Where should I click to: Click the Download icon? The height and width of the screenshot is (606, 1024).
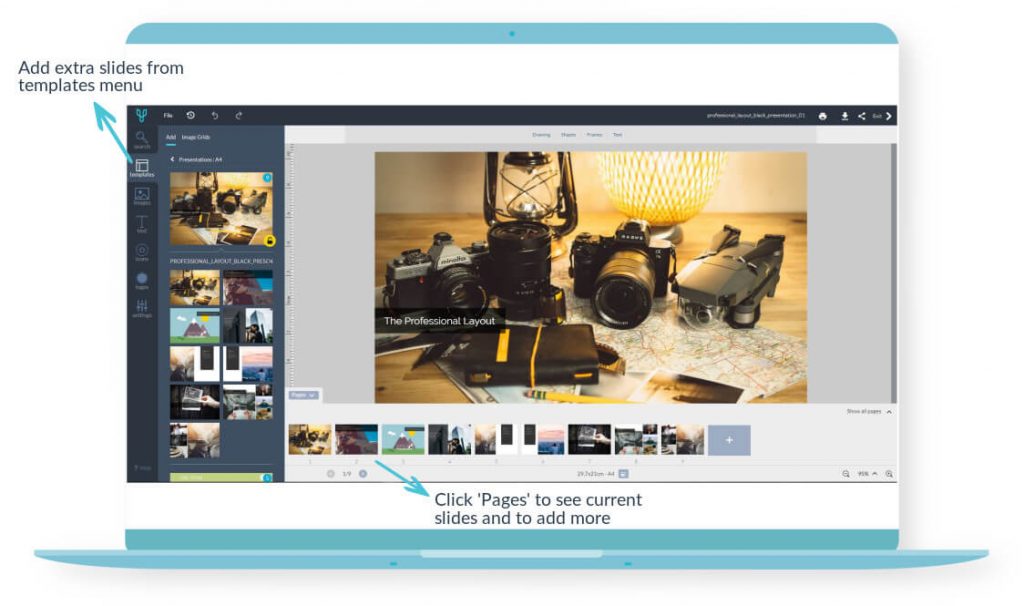(845, 116)
